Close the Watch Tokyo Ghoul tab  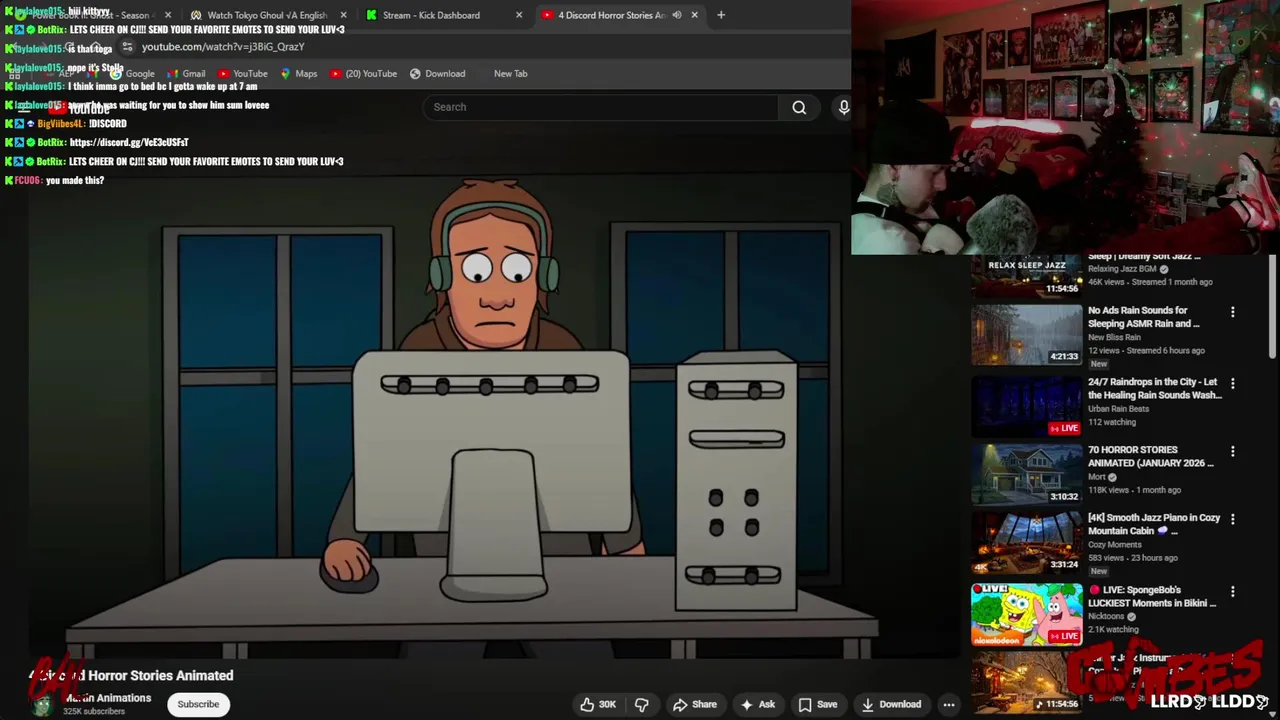(x=344, y=15)
